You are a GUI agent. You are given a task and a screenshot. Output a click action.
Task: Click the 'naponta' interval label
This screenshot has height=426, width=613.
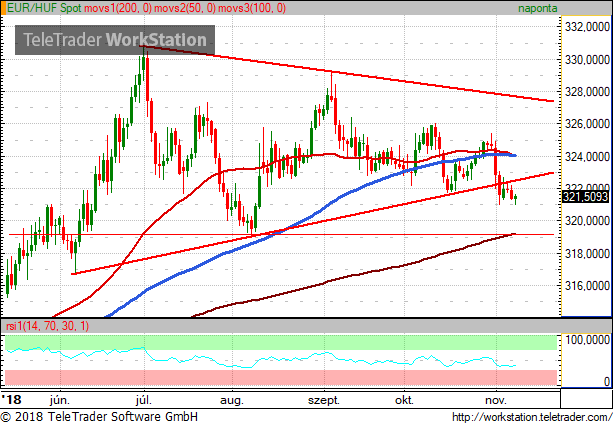pyautogui.click(x=538, y=8)
